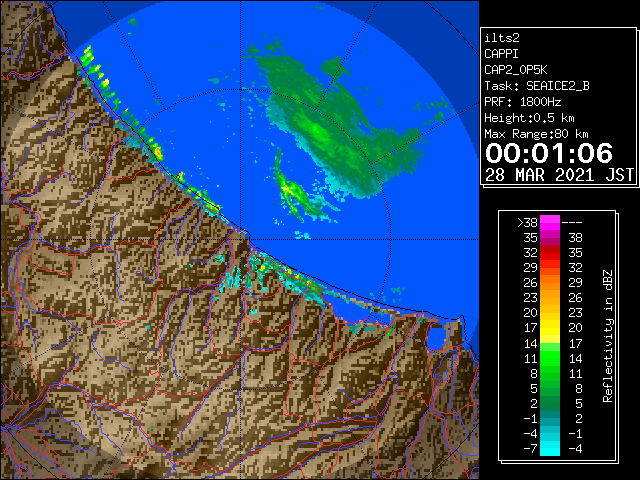The height and width of the screenshot is (480, 640).
Task: Click the small lake near the eastern coast
Action: [x=436, y=338]
